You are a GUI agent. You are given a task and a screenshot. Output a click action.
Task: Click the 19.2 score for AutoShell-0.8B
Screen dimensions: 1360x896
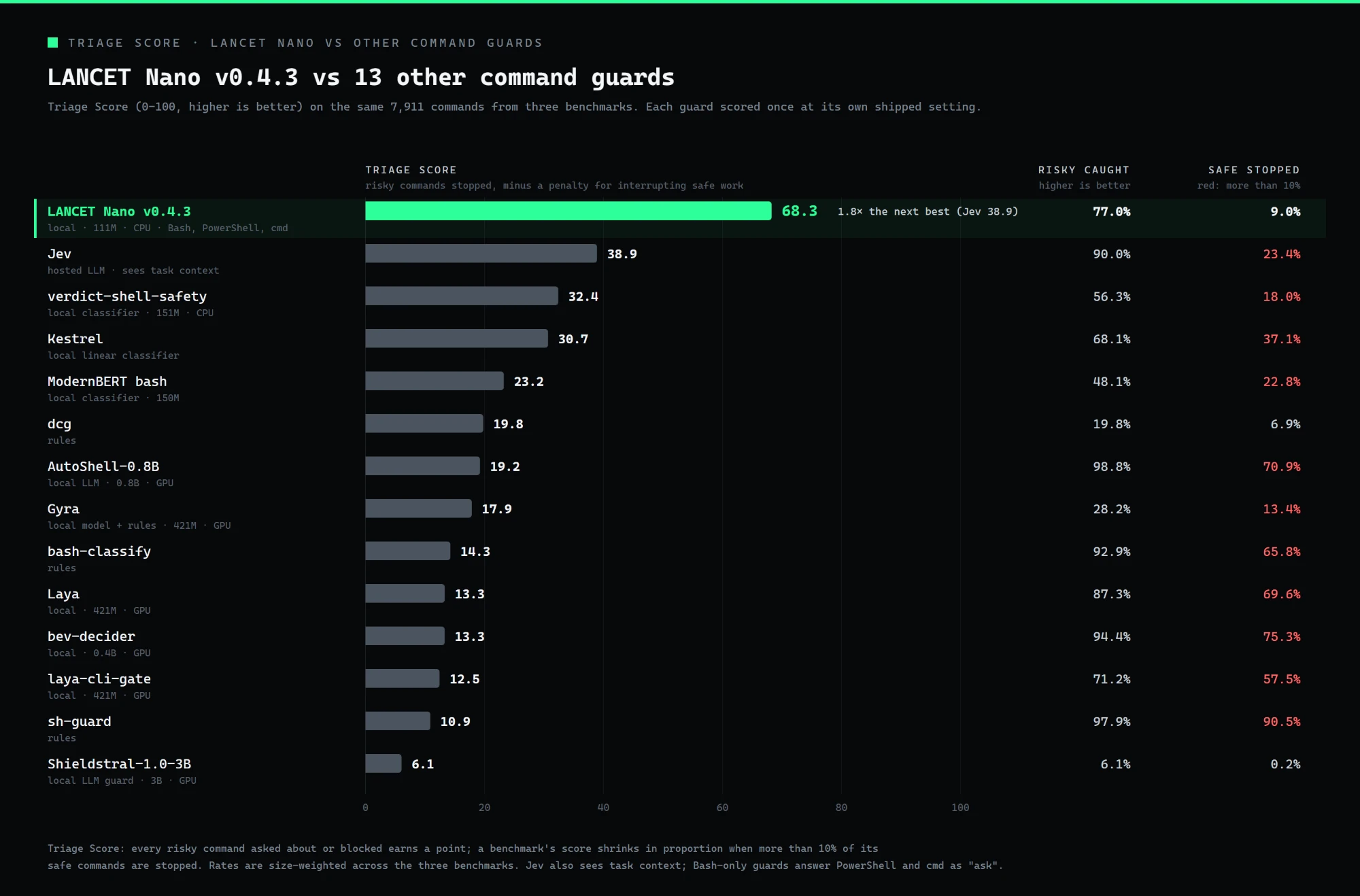coord(505,466)
